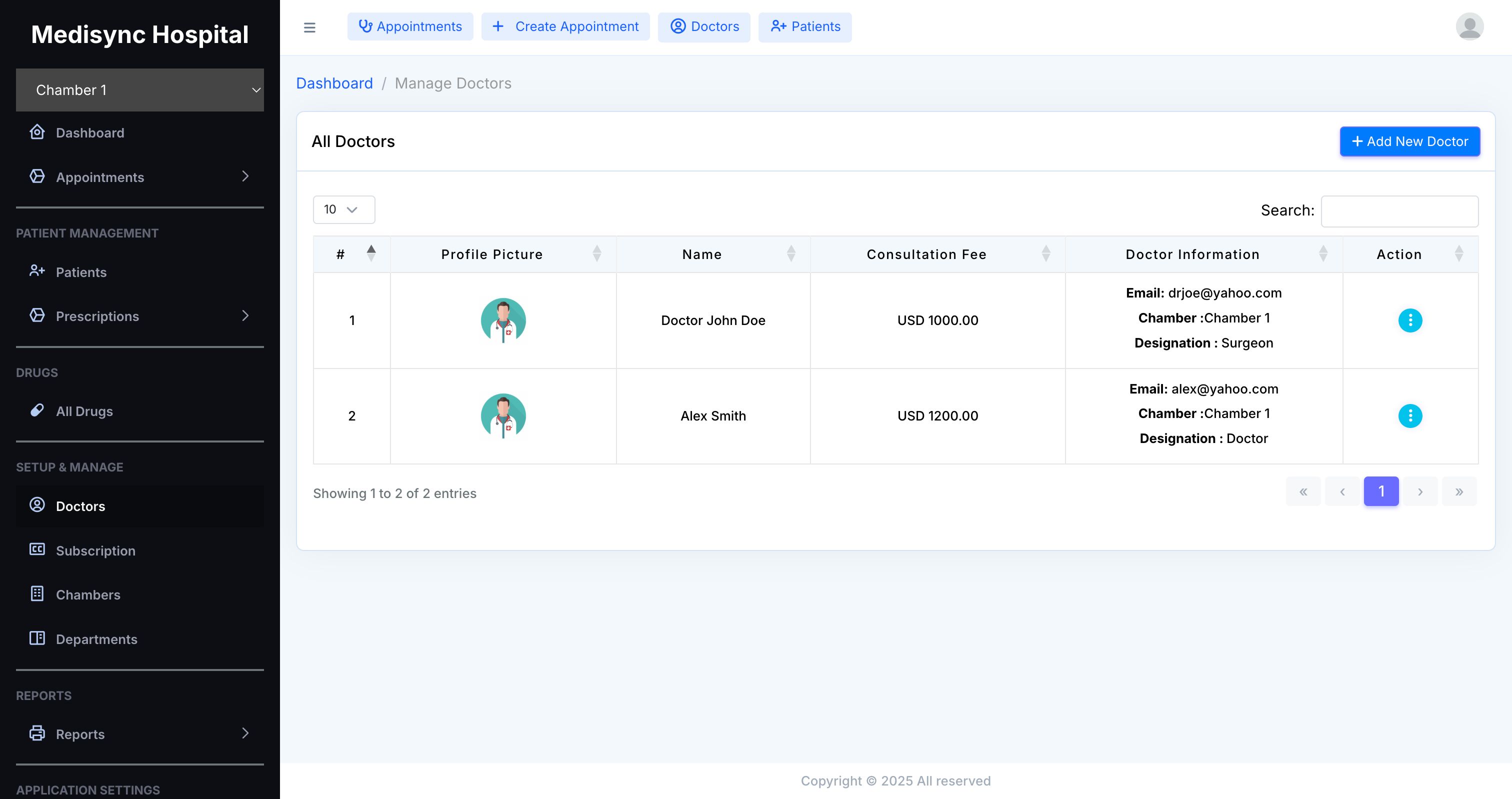The height and width of the screenshot is (799, 1512).
Task: Open Patients shortcut in top bar
Action: click(x=804, y=27)
